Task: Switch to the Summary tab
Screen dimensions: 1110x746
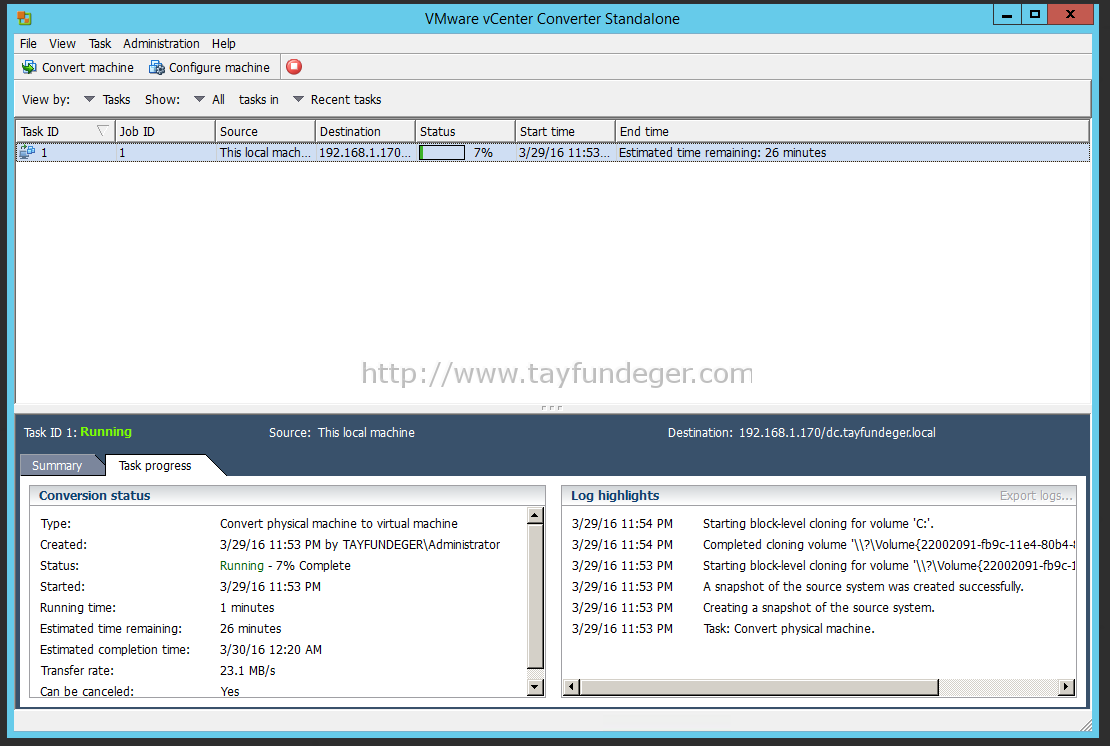Action: click(x=57, y=465)
